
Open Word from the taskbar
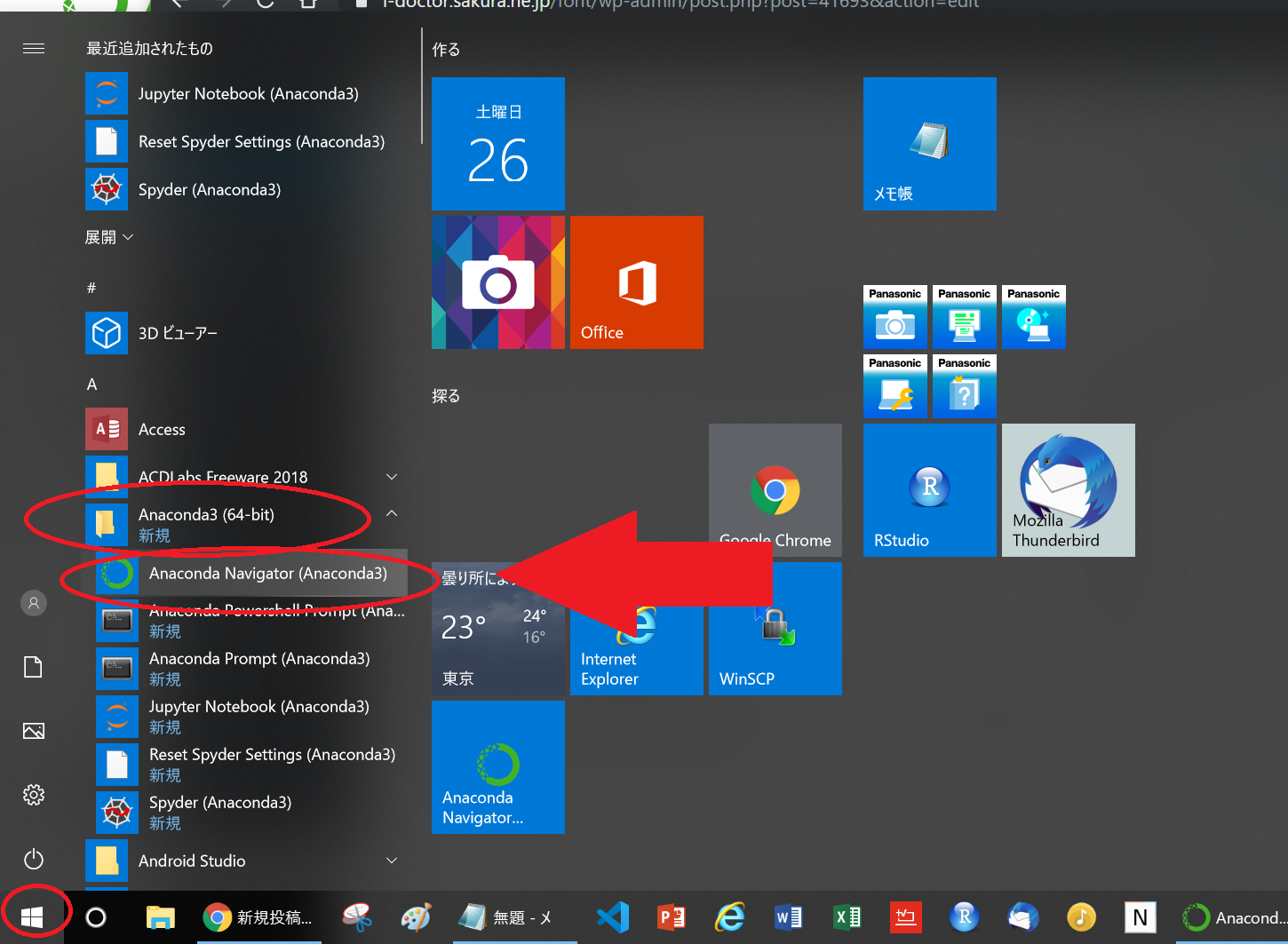[788, 917]
